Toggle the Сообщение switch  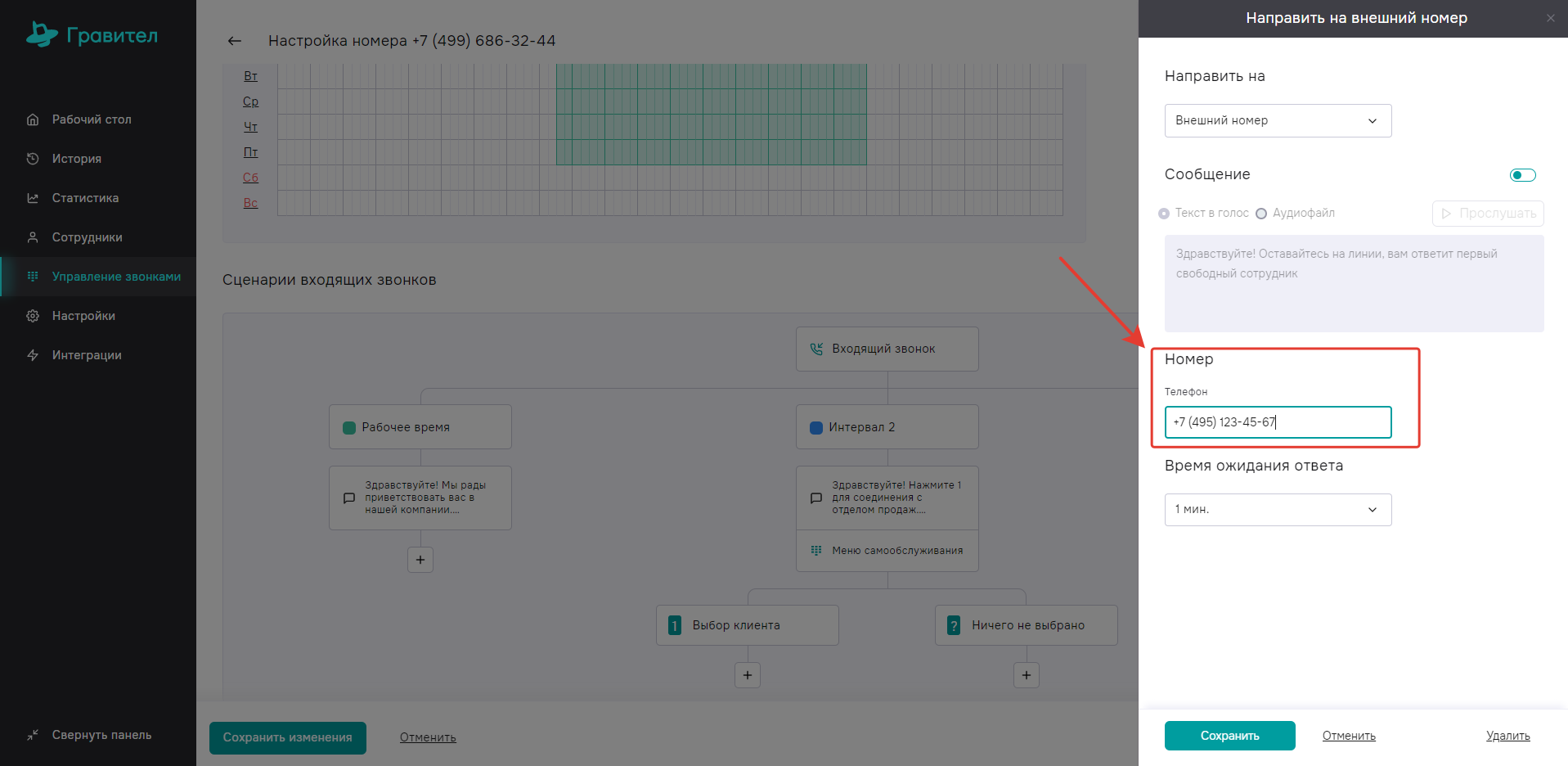coord(1522,175)
